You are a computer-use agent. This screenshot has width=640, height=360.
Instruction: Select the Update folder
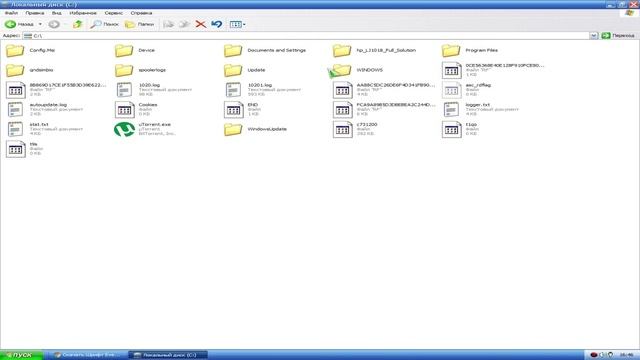pyautogui.click(x=244, y=70)
